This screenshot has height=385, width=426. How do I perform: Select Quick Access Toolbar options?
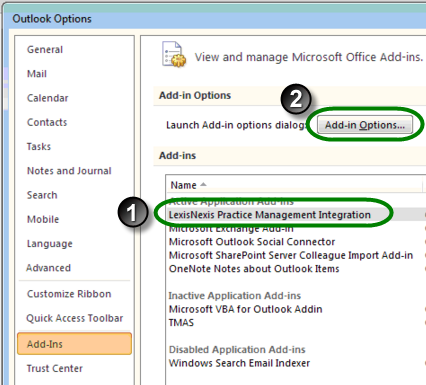pos(75,318)
